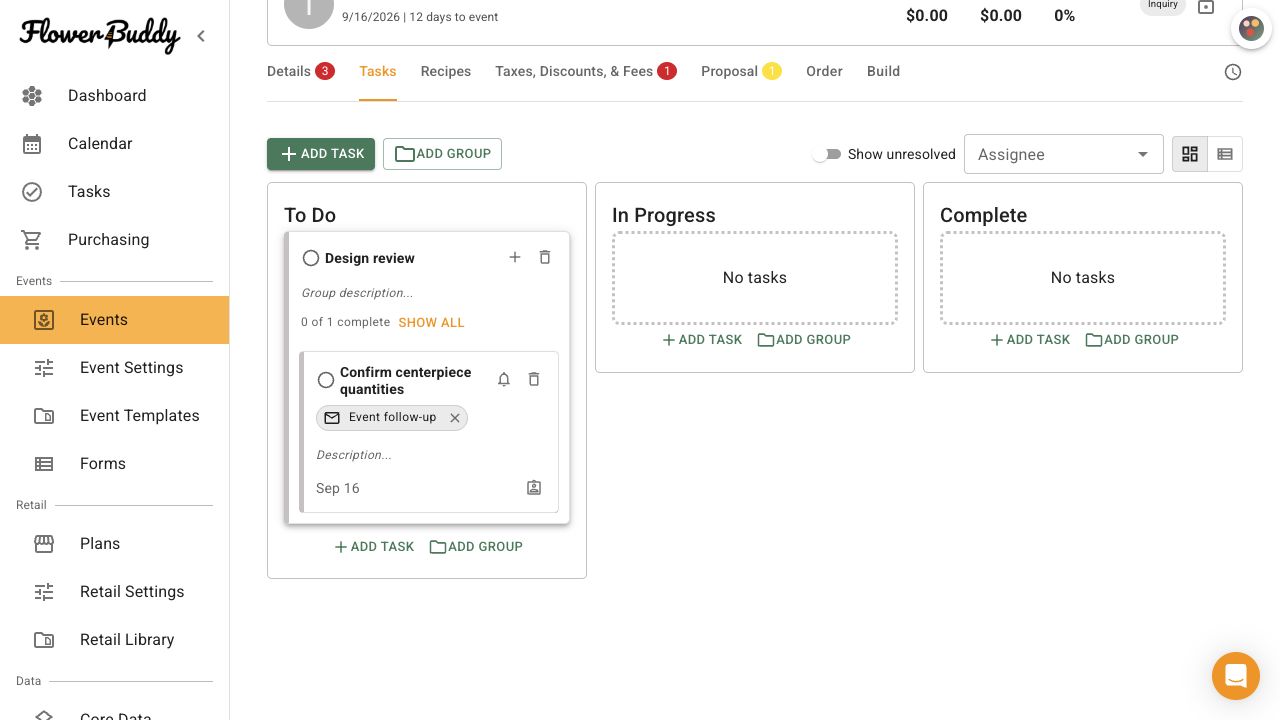Viewport: 1280px width, 720px height.
Task: Open Dashboard from the sidebar
Action: point(114,96)
